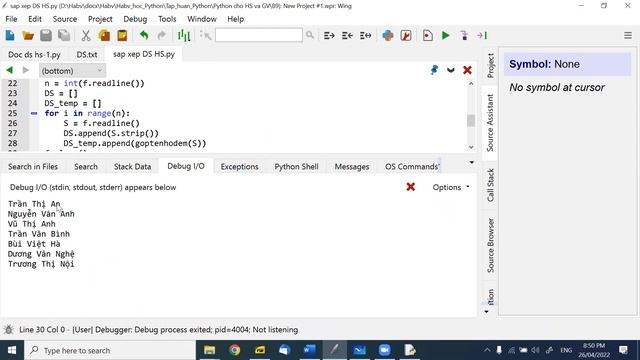
Task: Open the Source menu
Action: 64,19
